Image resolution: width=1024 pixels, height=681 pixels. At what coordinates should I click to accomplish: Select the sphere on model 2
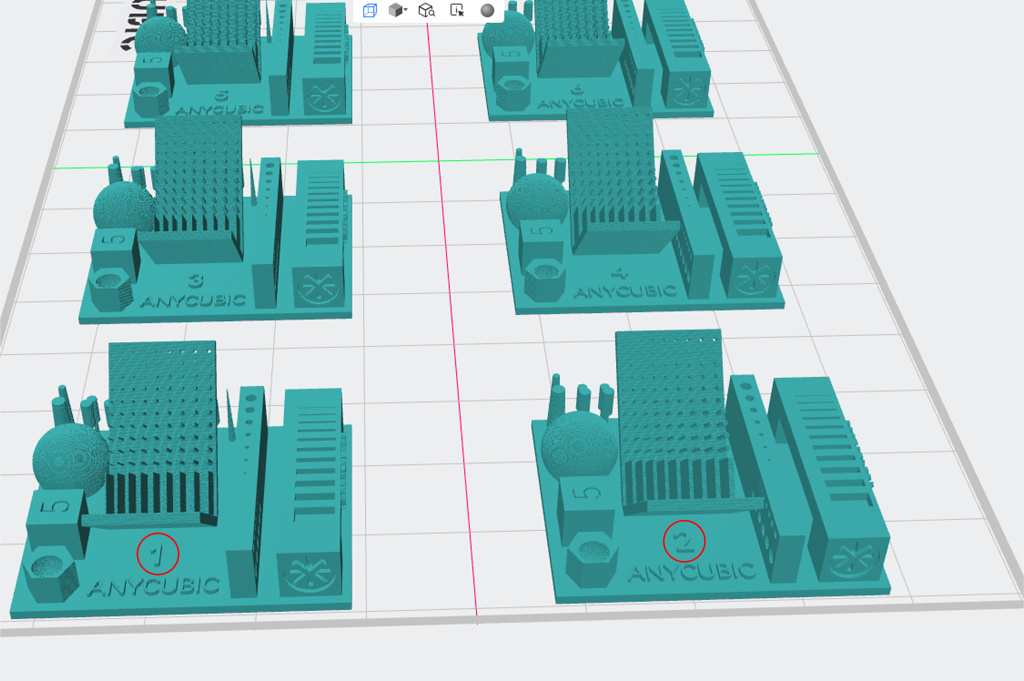click(577, 443)
